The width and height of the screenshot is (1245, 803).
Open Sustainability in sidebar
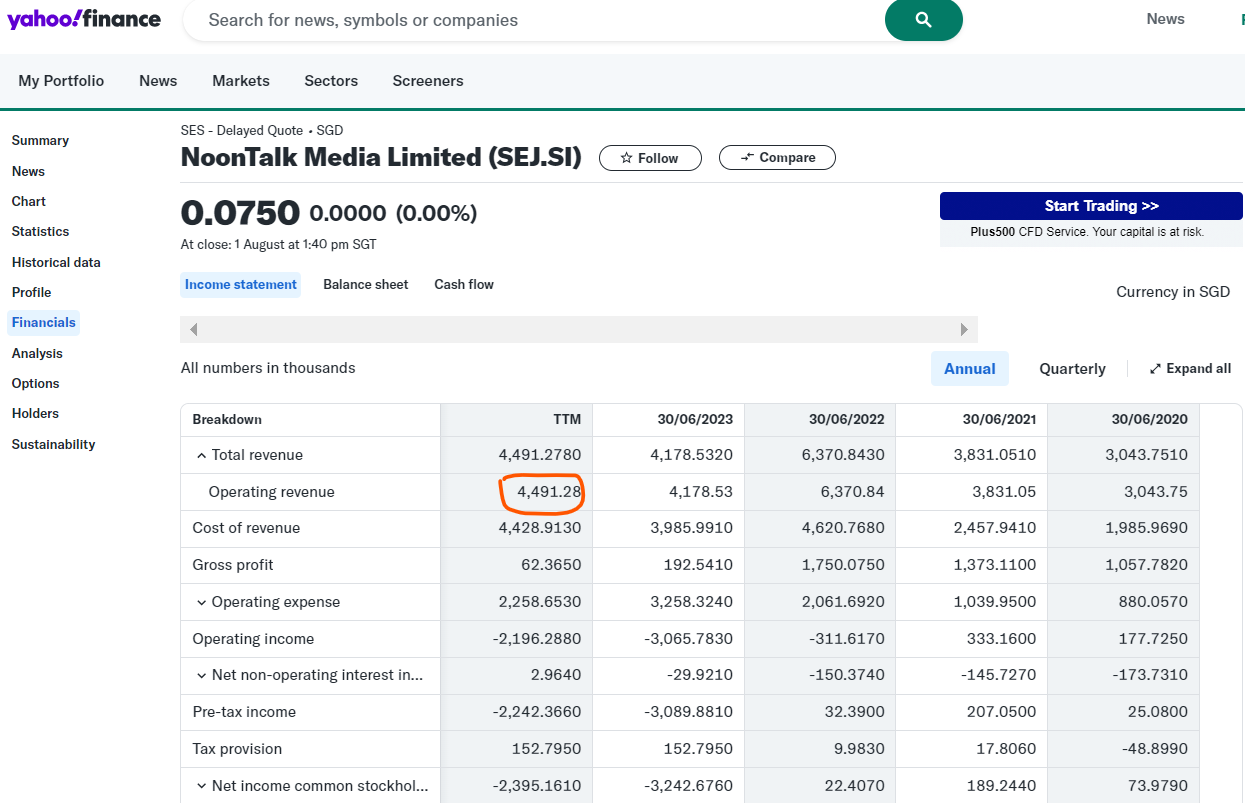53,444
